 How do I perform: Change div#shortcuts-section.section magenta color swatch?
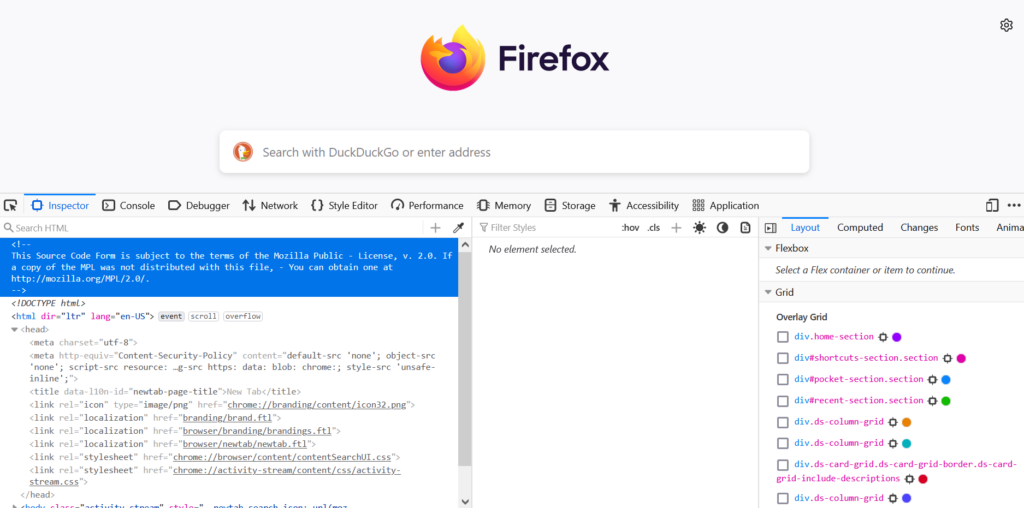(961, 358)
